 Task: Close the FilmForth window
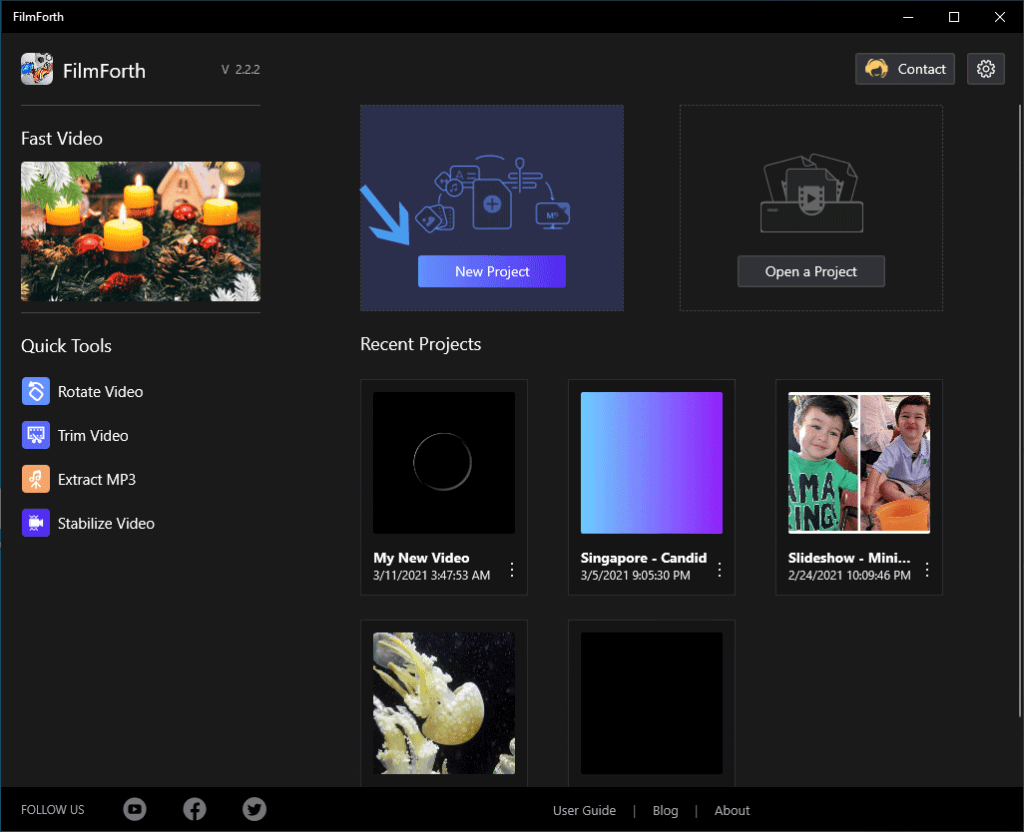999,17
